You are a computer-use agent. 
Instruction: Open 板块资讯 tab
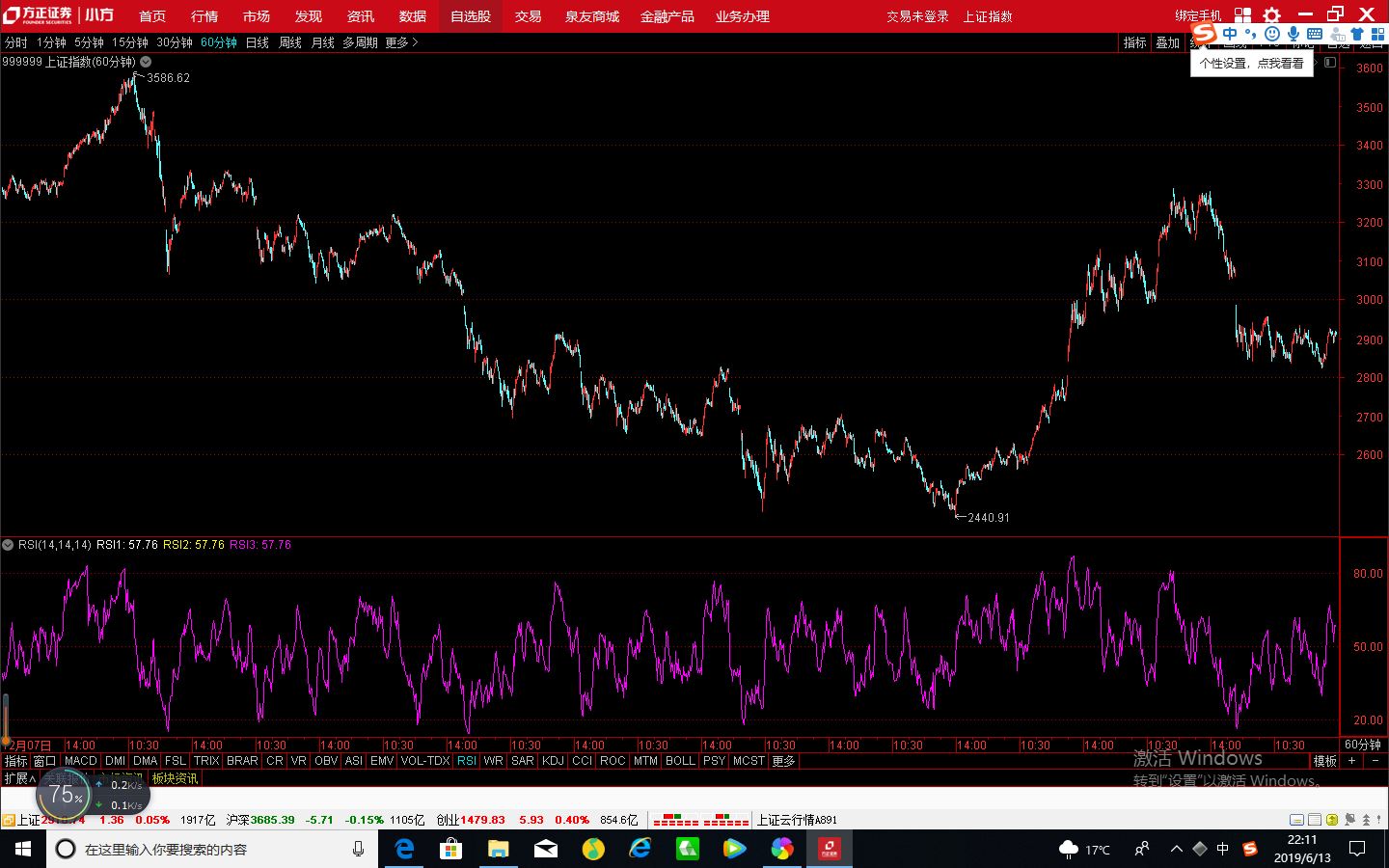click(x=176, y=778)
